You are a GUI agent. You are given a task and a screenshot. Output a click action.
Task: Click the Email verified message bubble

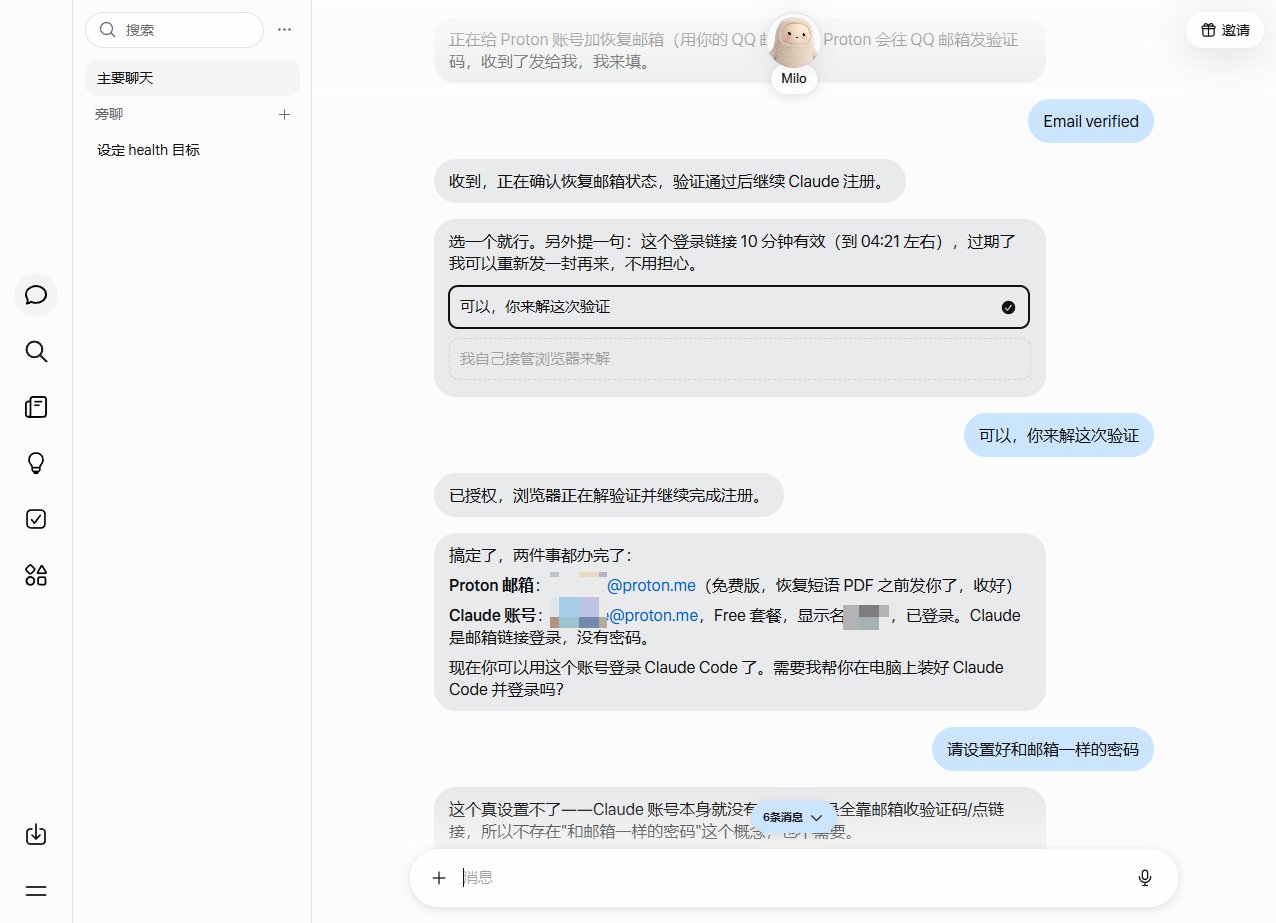click(1090, 121)
